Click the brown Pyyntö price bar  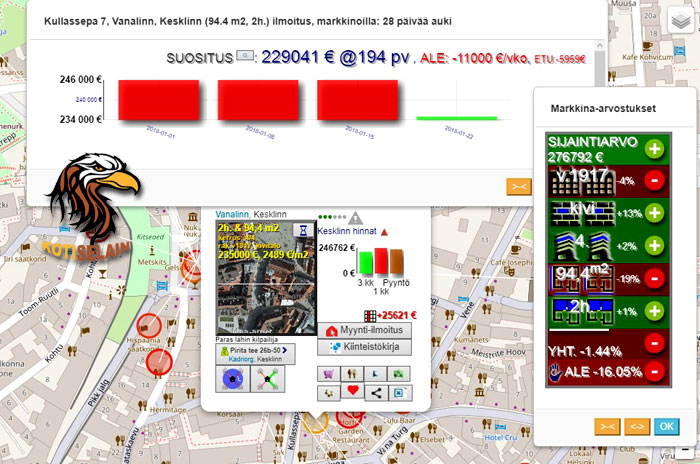click(396, 262)
